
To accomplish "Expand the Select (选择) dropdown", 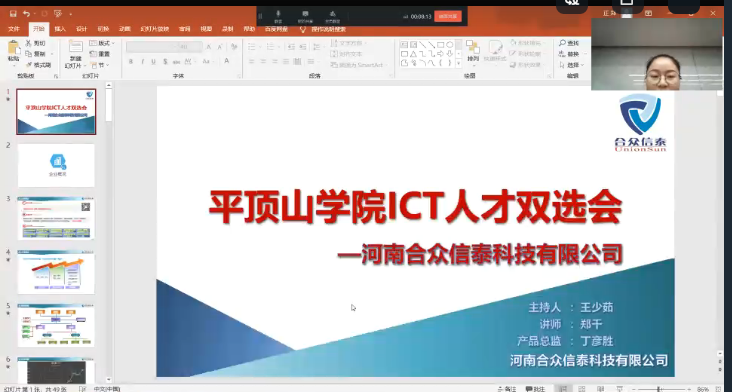I will (x=572, y=65).
